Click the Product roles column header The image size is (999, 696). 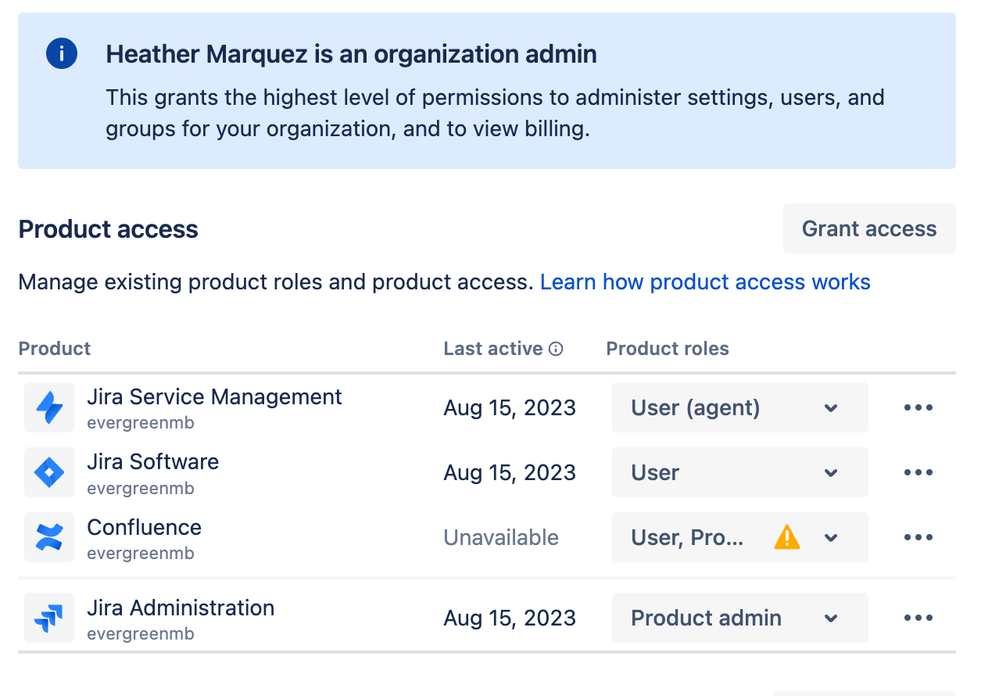pos(667,349)
